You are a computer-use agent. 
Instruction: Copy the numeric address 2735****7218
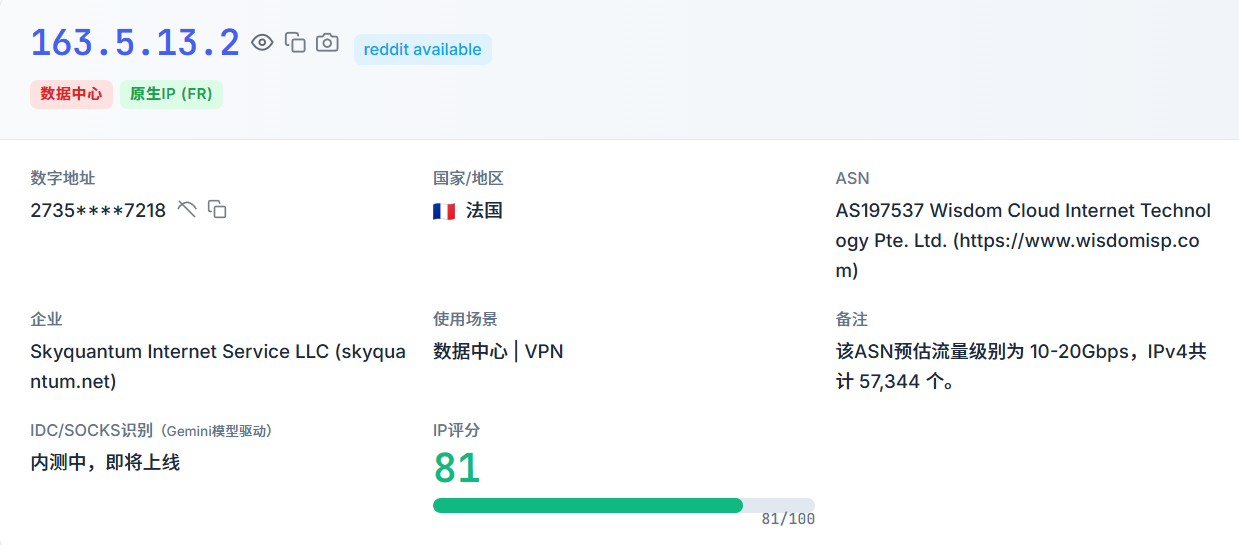coord(217,209)
